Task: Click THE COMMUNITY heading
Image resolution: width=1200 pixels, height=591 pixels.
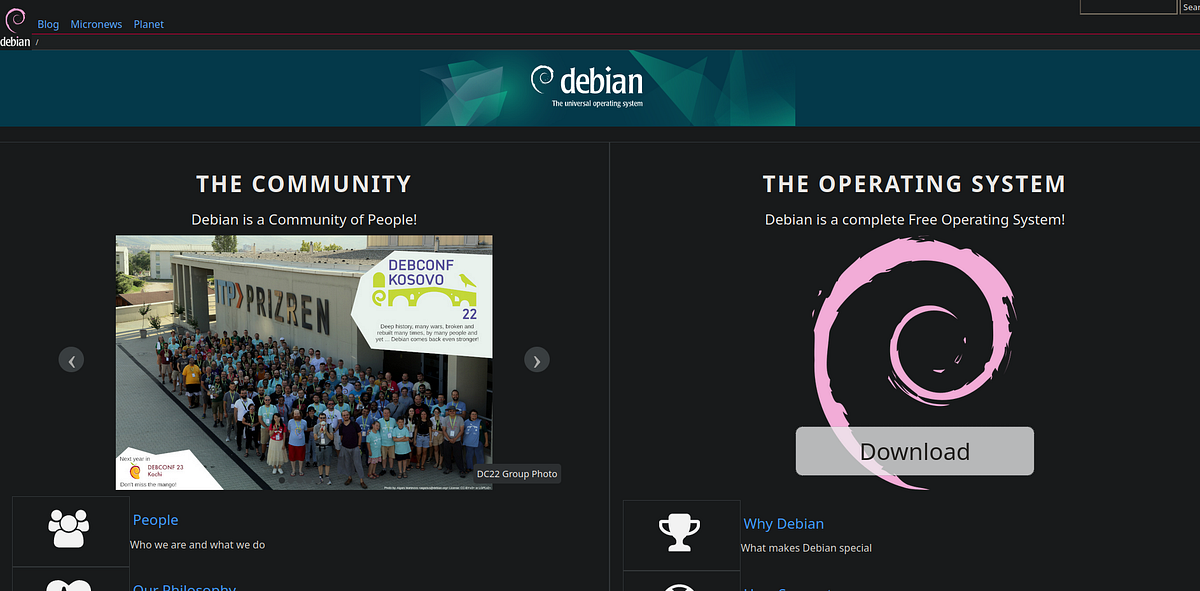Action: pos(304,184)
